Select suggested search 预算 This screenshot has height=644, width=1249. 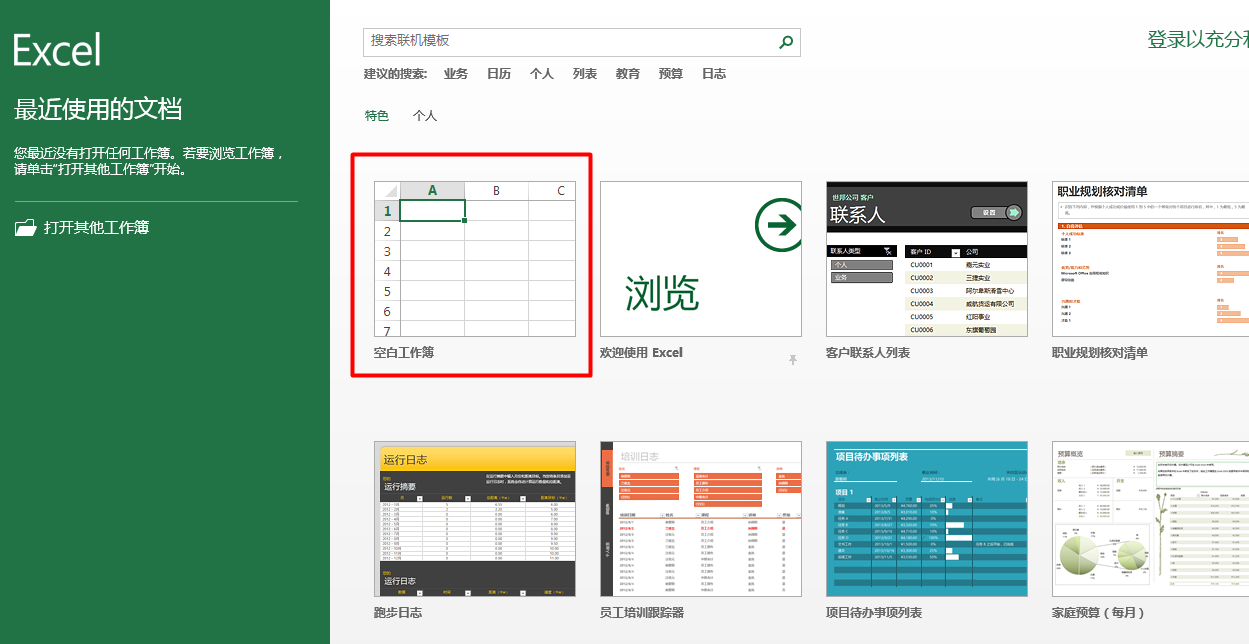tap(671, 74)
